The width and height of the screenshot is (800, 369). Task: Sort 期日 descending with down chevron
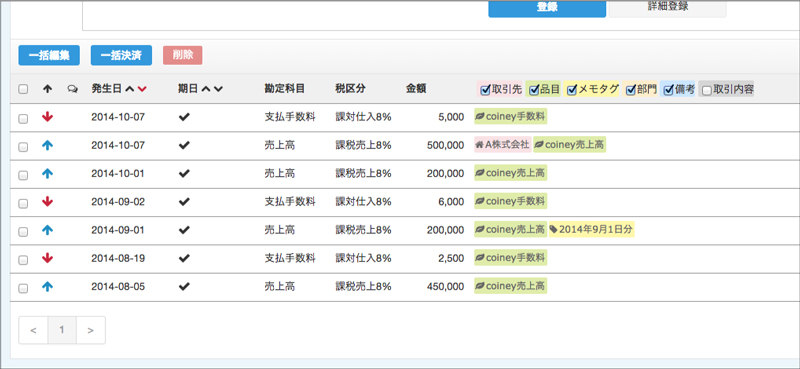tap(218, 89)
